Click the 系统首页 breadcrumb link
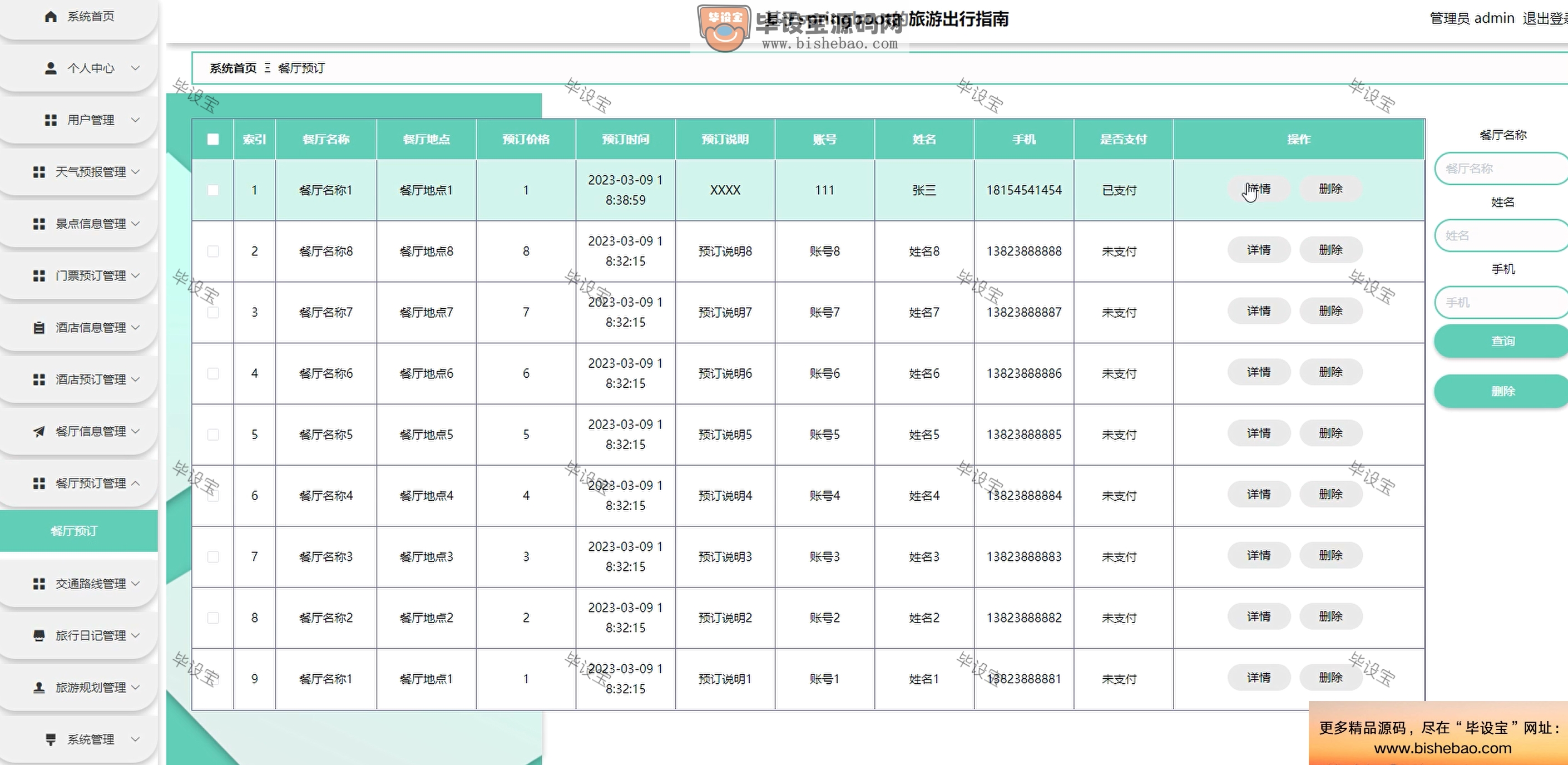1568x765 pixels. (x=233, y=68)
